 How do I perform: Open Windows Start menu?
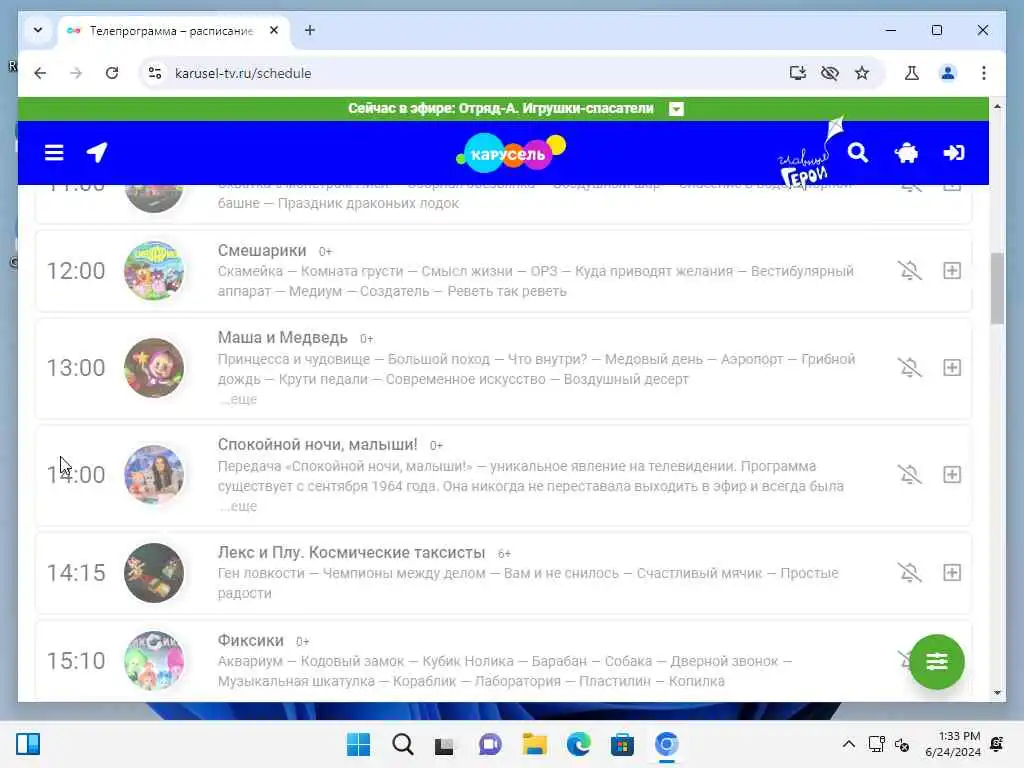(x=358, y=744)
